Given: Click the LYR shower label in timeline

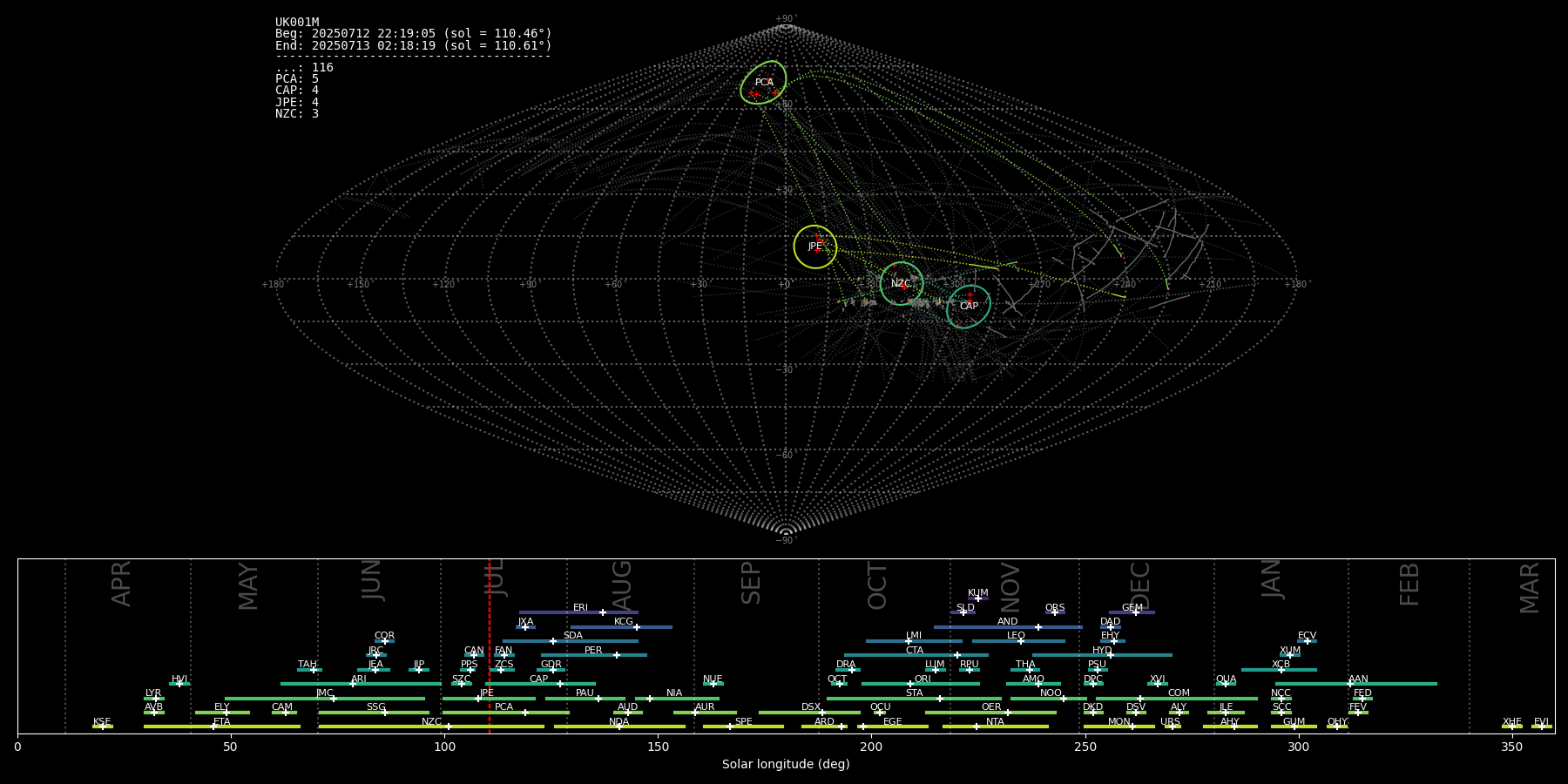Looking at the screenshot, I should click(x=153, y=693).
